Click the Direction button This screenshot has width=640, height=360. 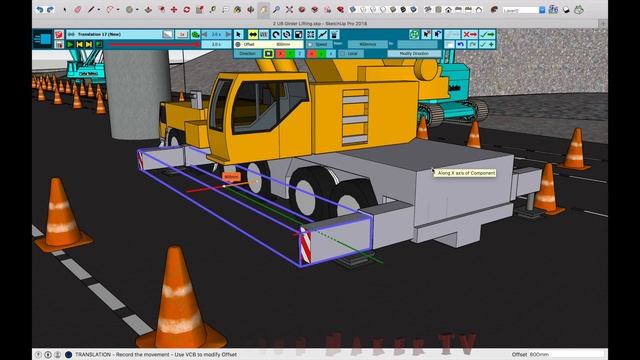(247, 53)
